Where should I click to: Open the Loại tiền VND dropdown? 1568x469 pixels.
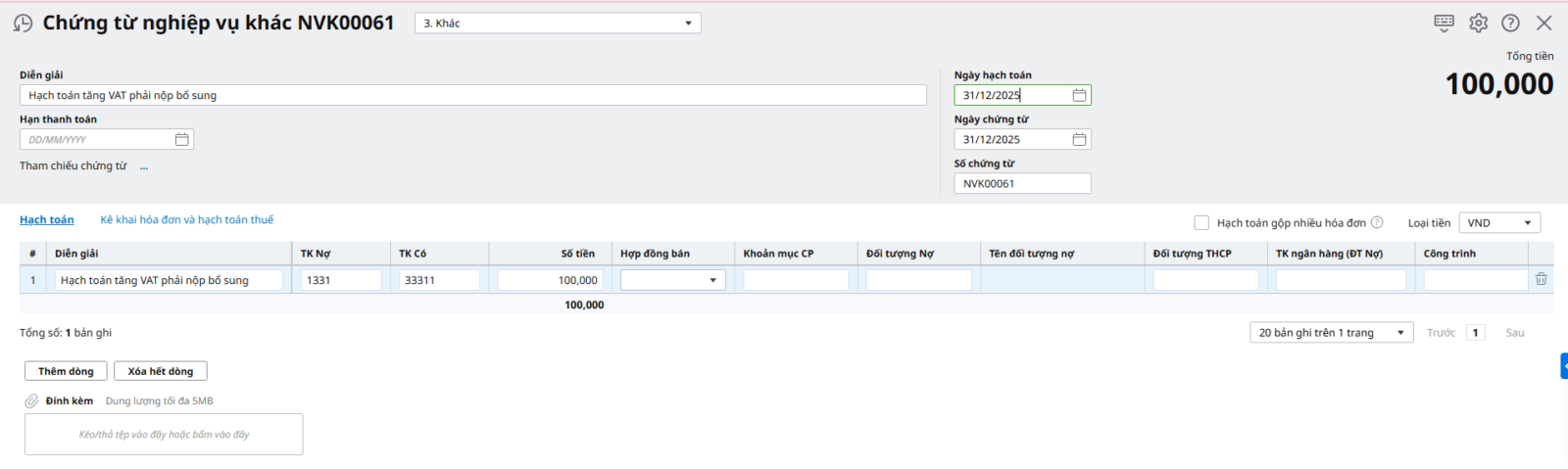coord(1526,223)
